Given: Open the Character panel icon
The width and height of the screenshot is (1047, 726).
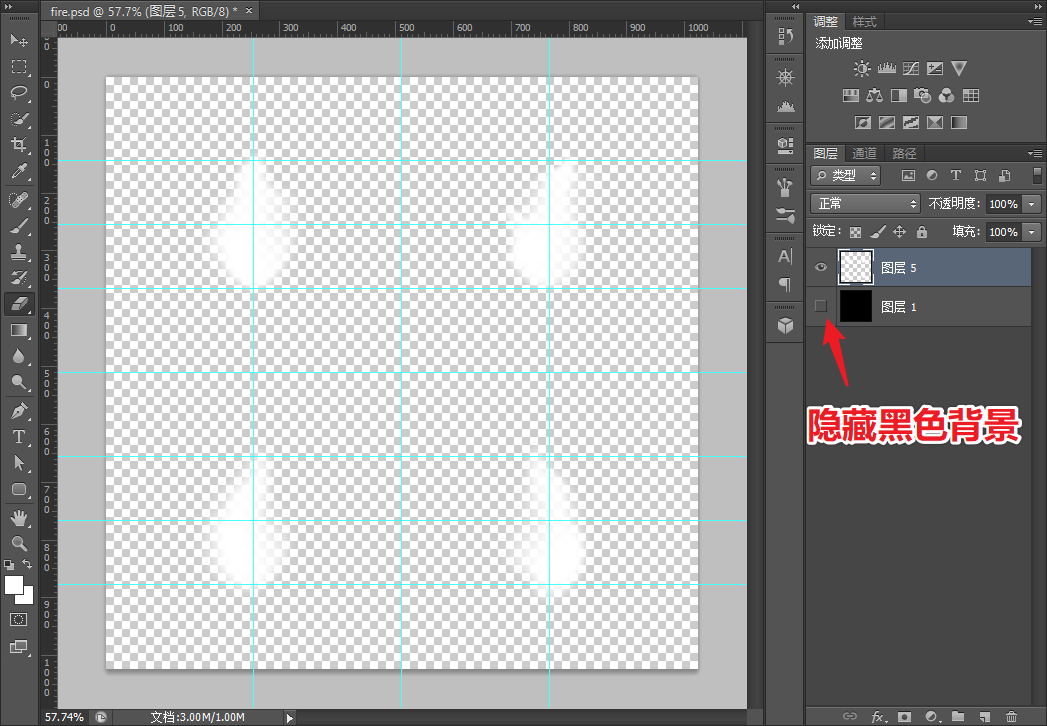Looking at the screenshot, I should tap(785, 256).
